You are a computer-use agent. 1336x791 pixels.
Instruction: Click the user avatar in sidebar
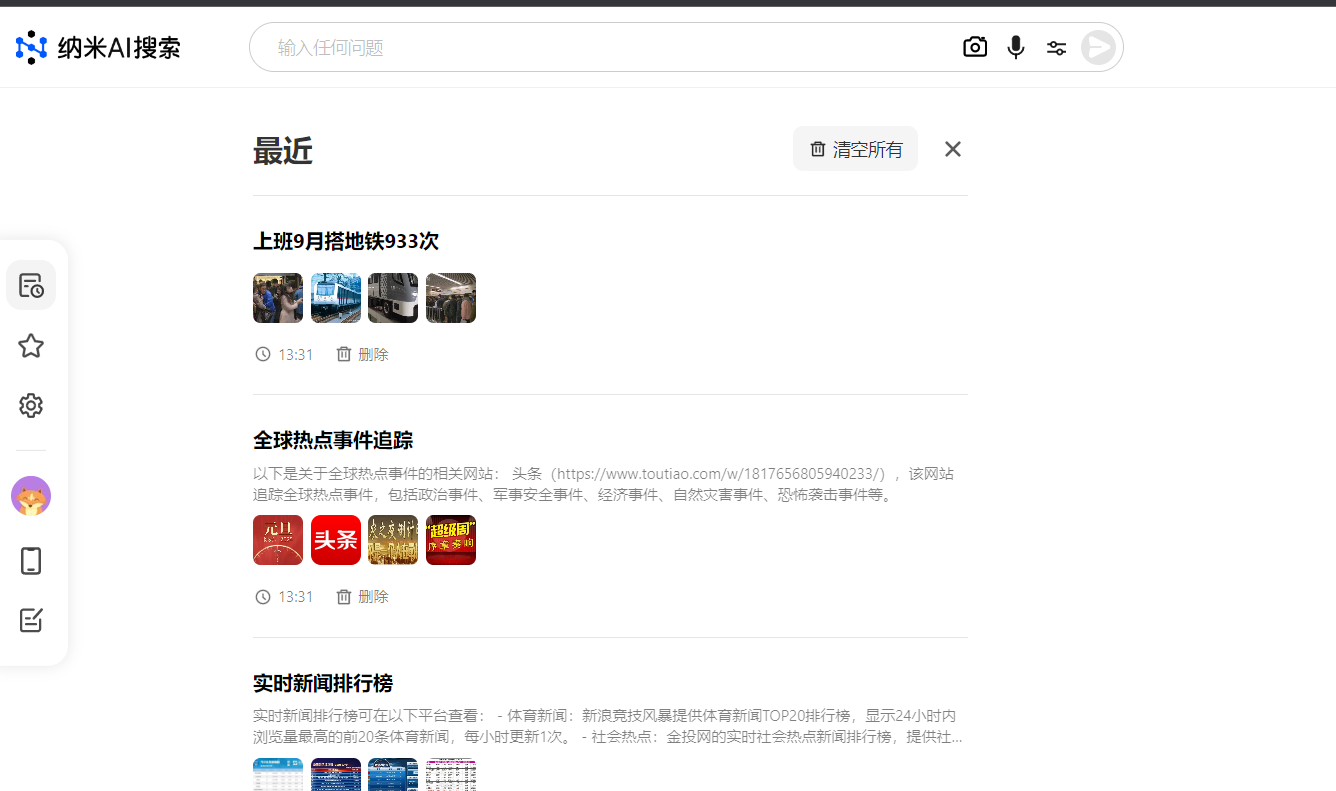tap(31, 496)
